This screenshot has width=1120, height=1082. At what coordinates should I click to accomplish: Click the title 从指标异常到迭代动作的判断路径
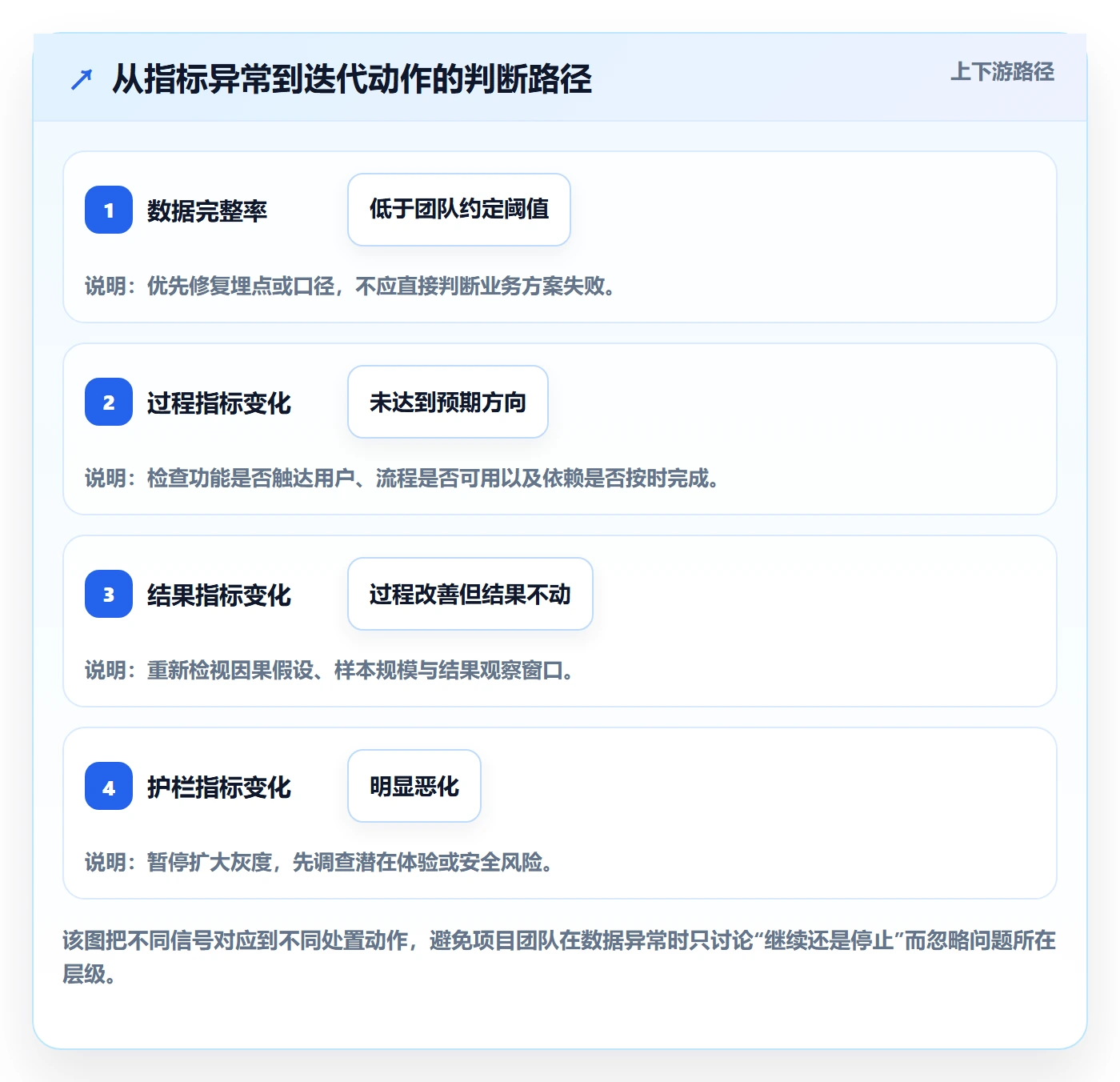point(352,79)
